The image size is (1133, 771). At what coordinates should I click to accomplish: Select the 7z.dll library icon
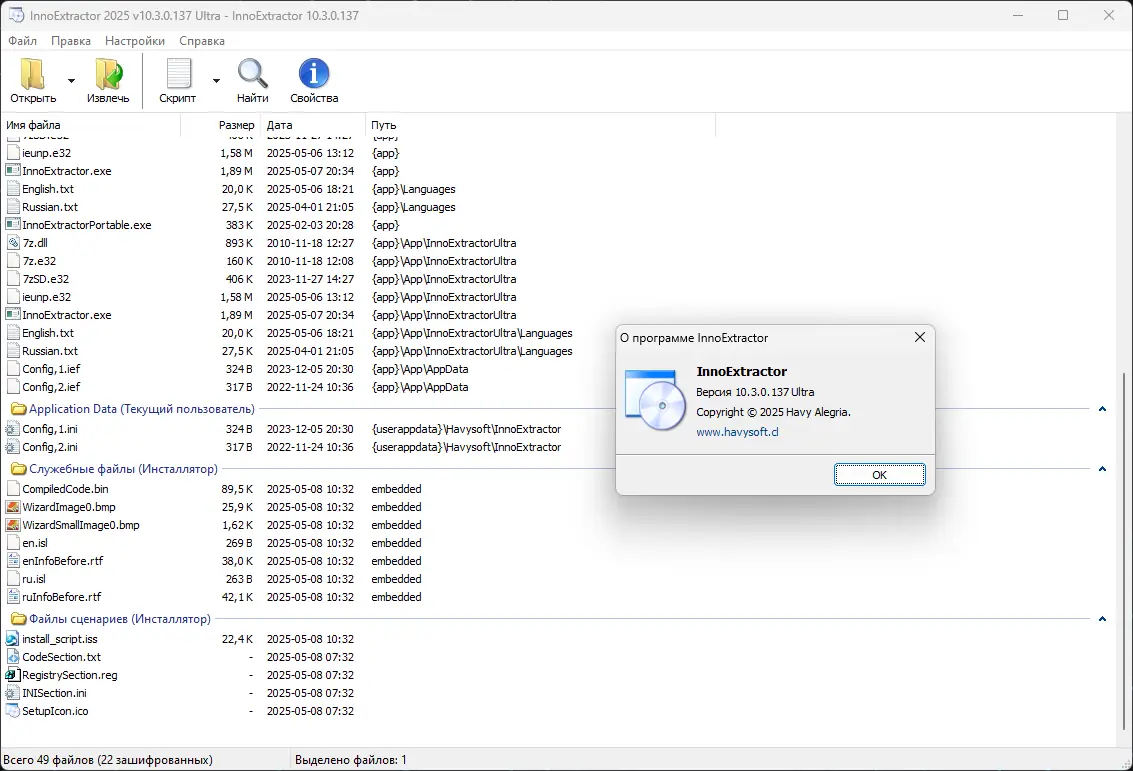point(11,243)
